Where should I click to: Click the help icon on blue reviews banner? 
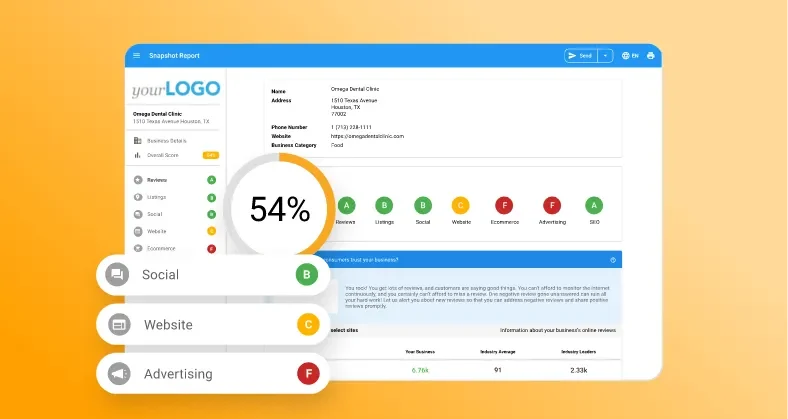pos(612,260)
